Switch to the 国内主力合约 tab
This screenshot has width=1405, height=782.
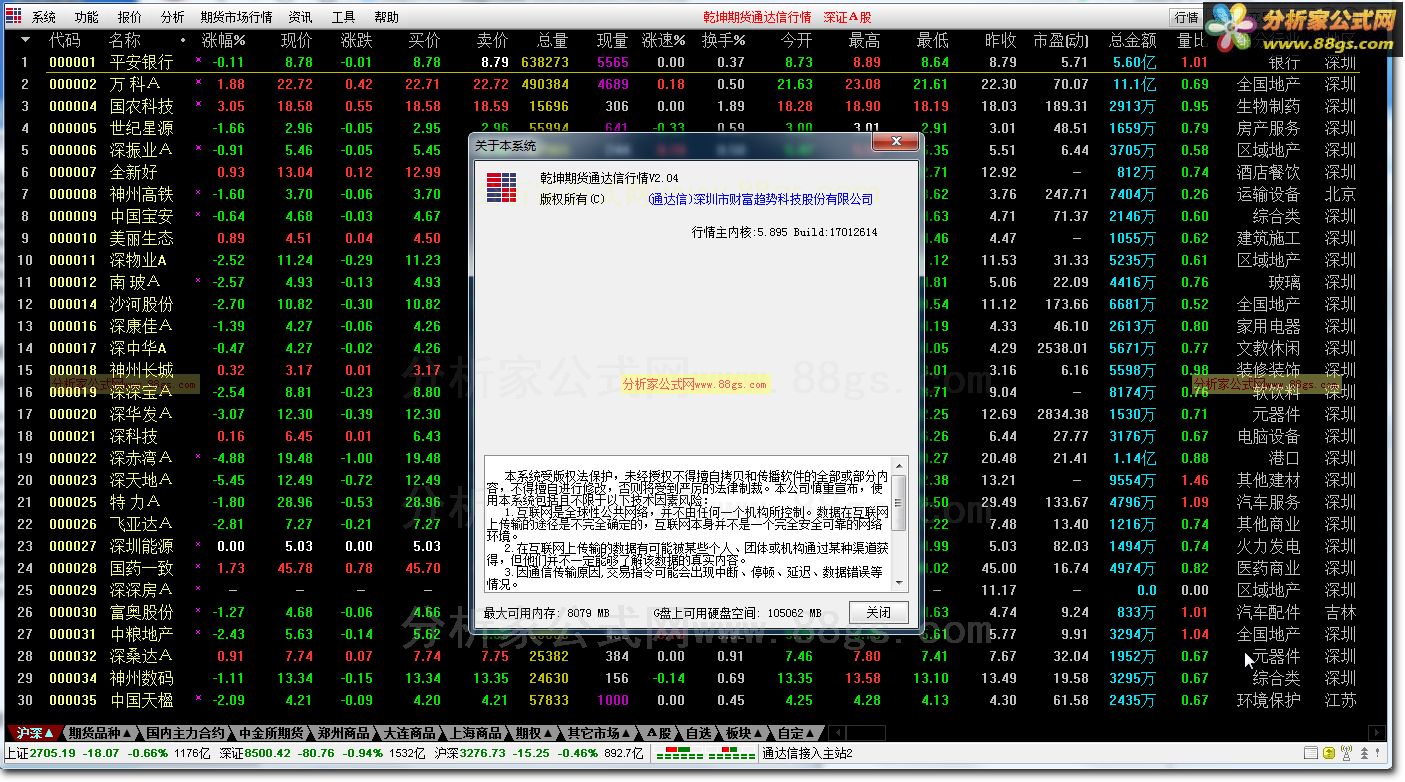click(x=185, y=733)
